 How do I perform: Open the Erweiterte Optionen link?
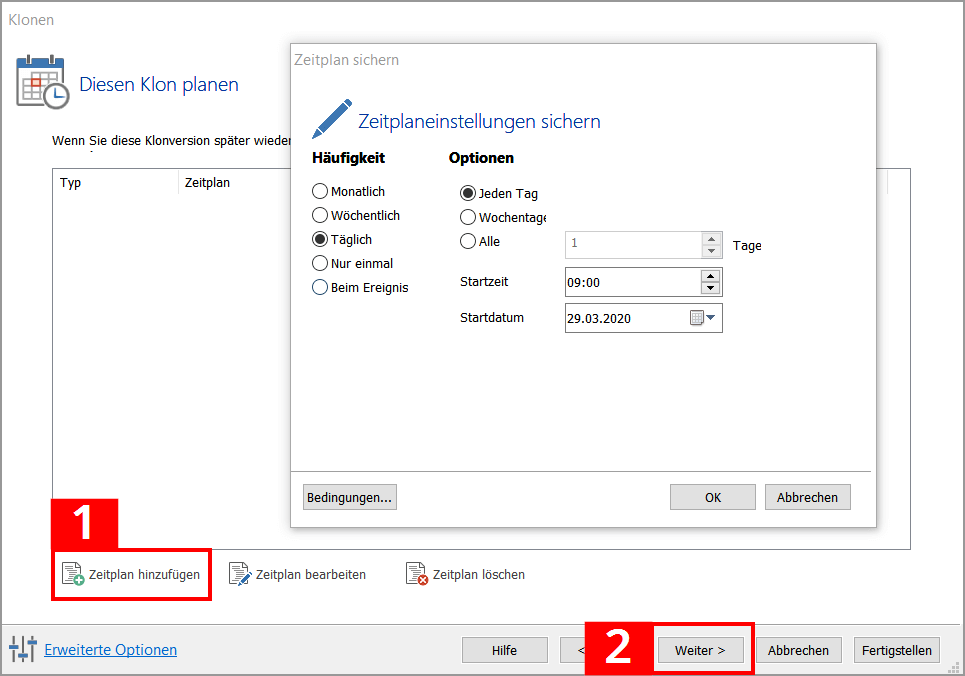(111, 650)
